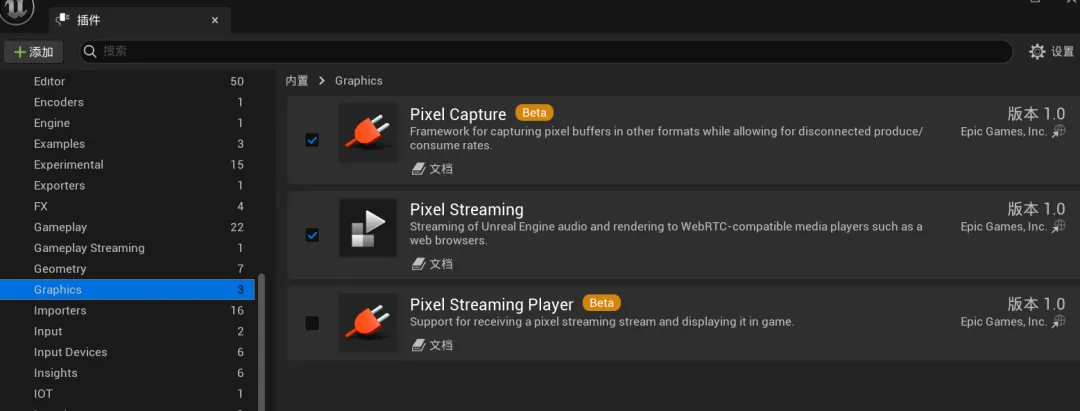
Task: Uncheck the Pixel Streaming plugin checkbox
Action: pyautogui.click(x=312, y=235)
